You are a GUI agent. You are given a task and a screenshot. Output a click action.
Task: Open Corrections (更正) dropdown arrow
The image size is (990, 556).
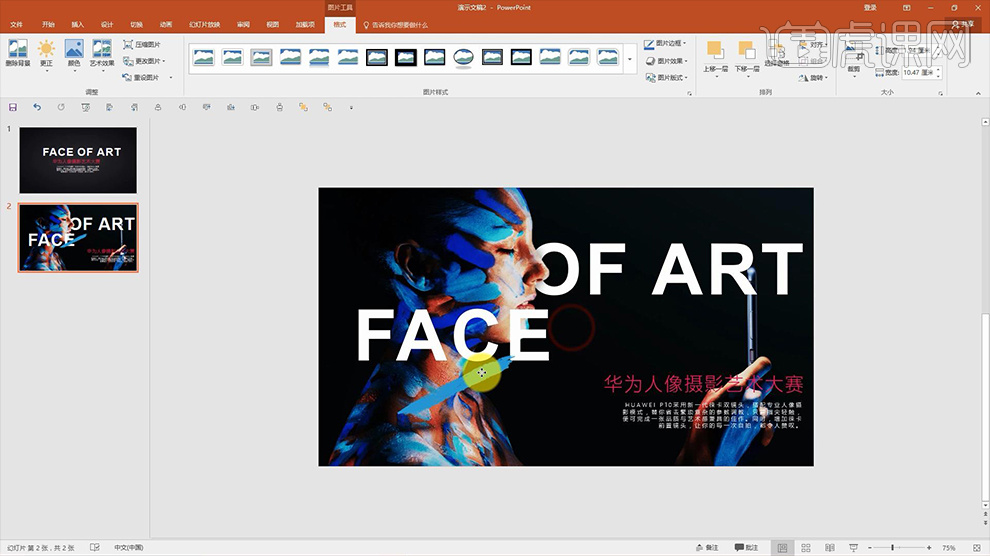[x=46, y=71]
